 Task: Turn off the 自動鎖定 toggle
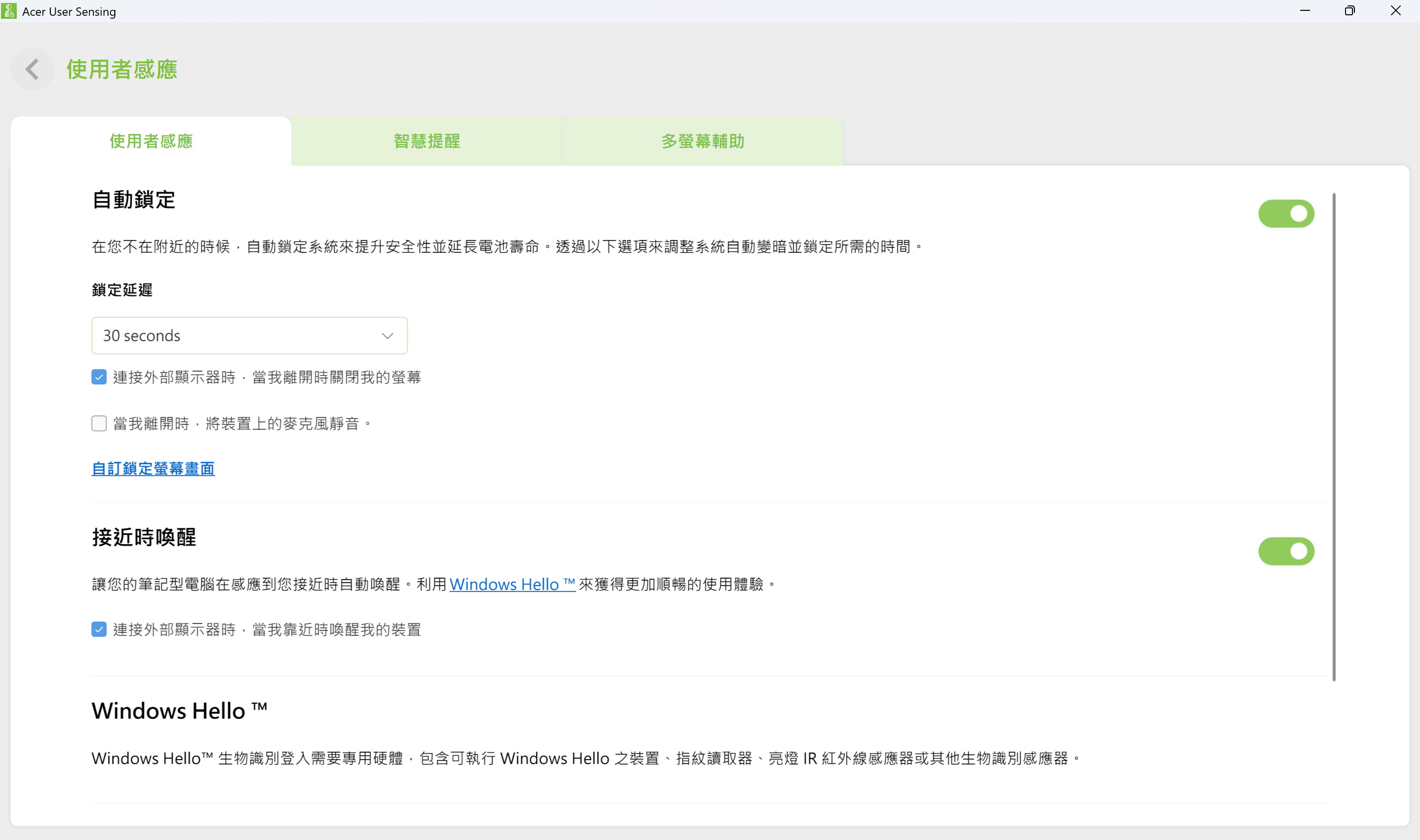click(x=1285, y=213)
